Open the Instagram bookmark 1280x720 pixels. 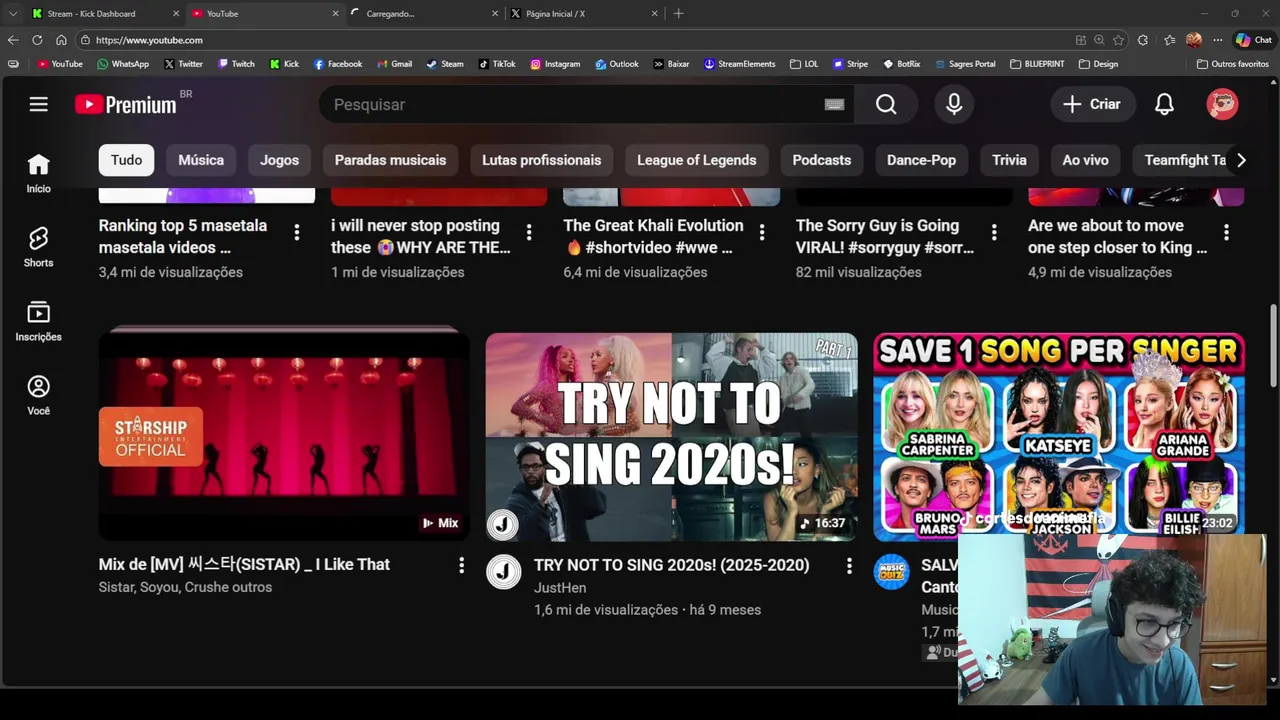point(555,64)
